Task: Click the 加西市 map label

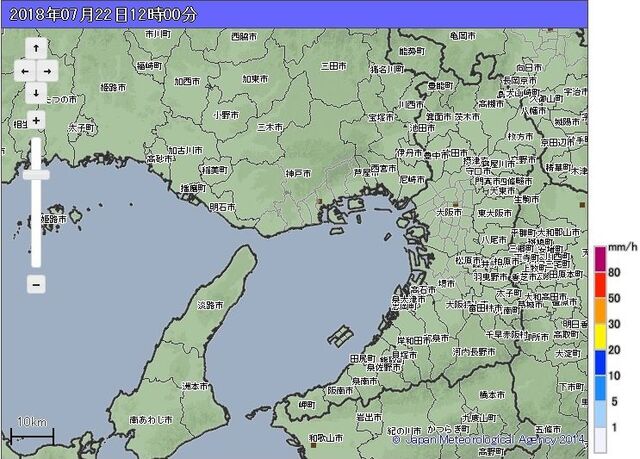Action: [187, 81]
